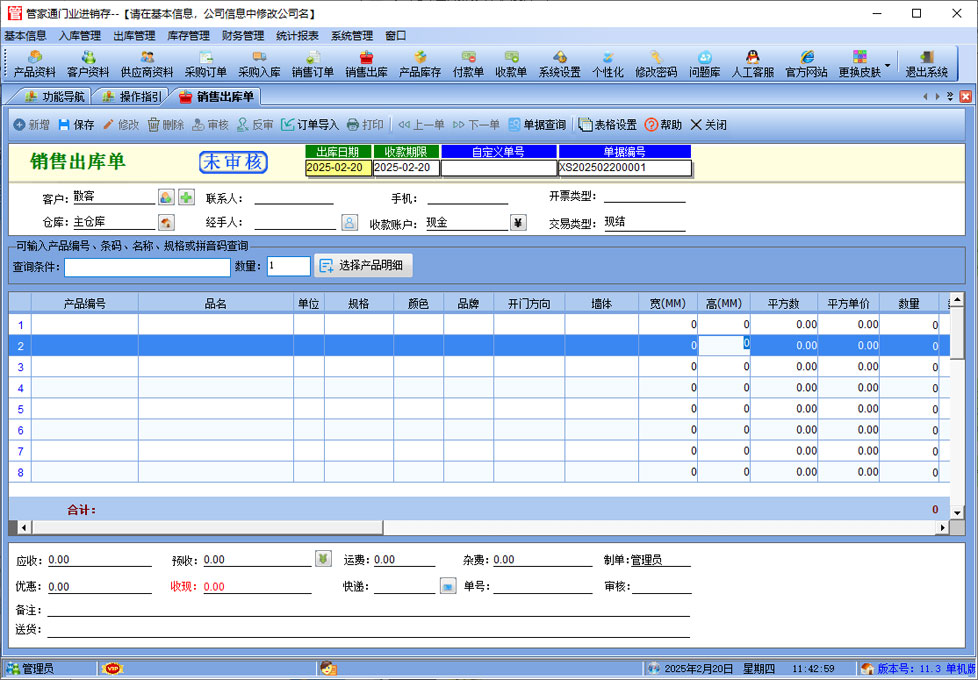Open 系统设置 from the toolbar
Screen dimensions: 978x680
click(x=559, y=64)
